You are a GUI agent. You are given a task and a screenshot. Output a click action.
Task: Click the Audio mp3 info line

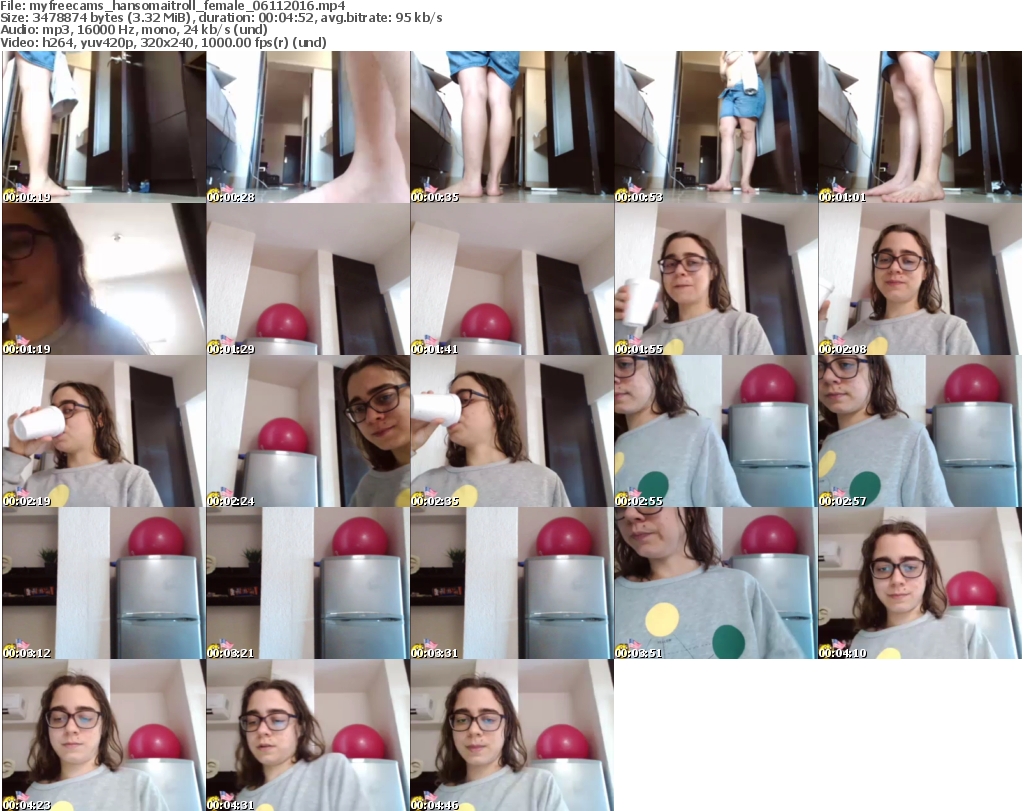click(134, 30)
